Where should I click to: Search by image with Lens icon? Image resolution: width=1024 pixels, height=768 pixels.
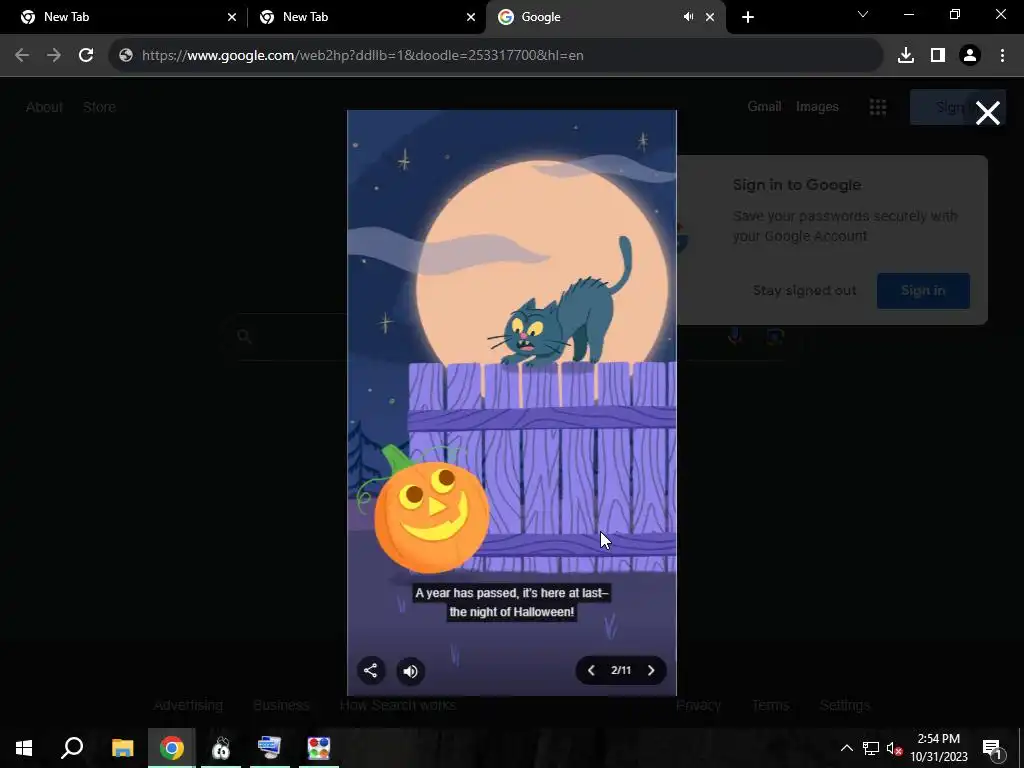775,336
